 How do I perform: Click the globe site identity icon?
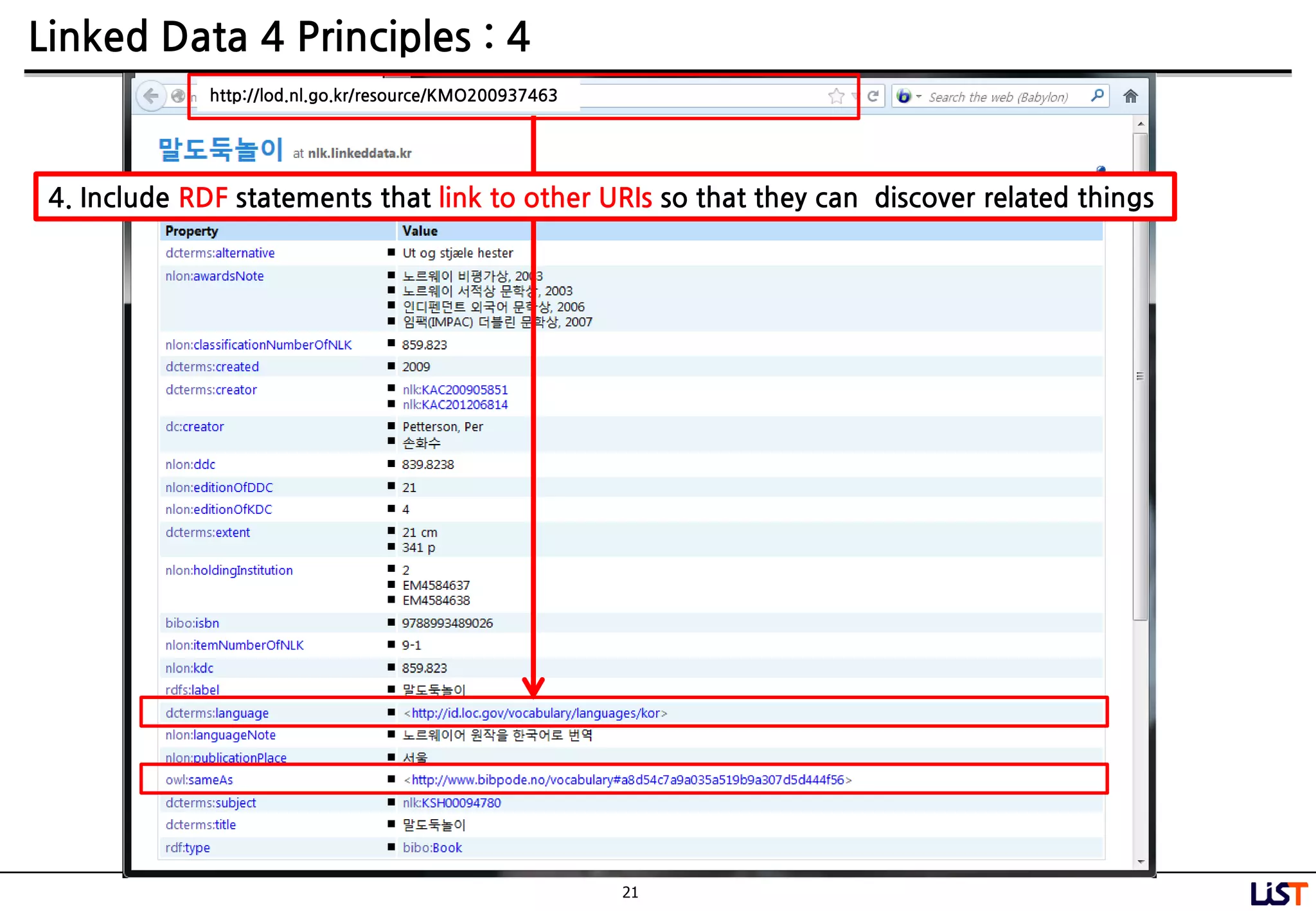tap(178, 96)
